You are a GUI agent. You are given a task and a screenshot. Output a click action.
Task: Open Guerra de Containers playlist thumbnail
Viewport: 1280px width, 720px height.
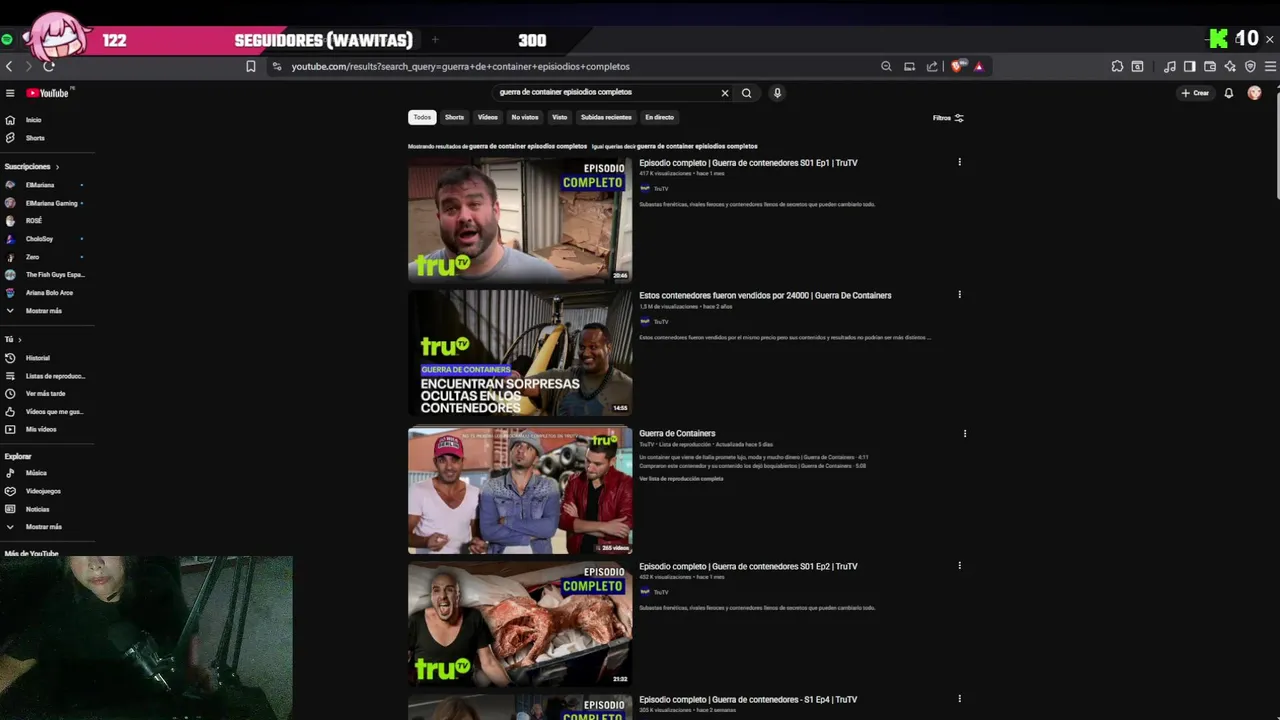click(520, 491)
